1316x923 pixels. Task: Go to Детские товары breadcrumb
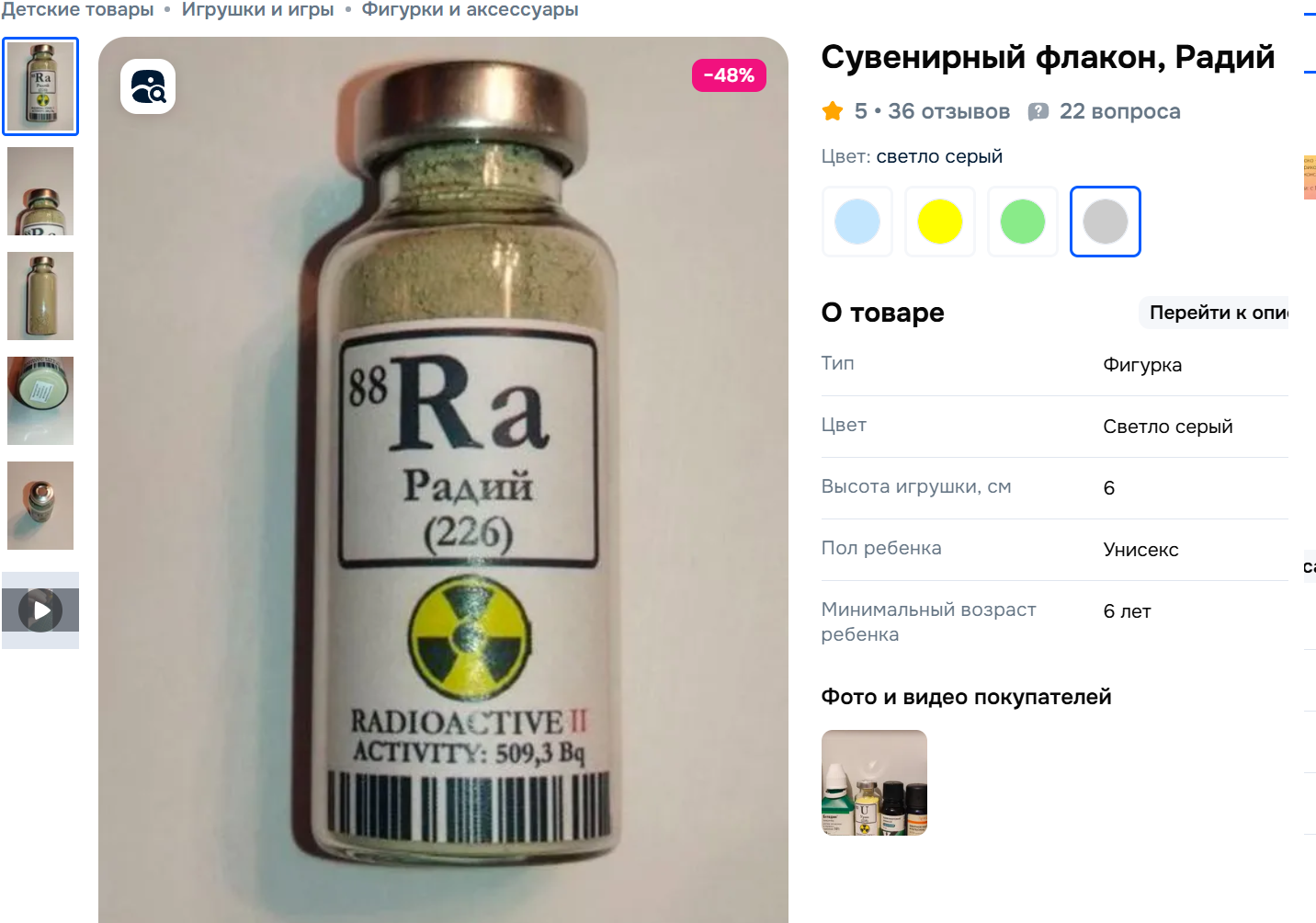(x=77, y=9)
